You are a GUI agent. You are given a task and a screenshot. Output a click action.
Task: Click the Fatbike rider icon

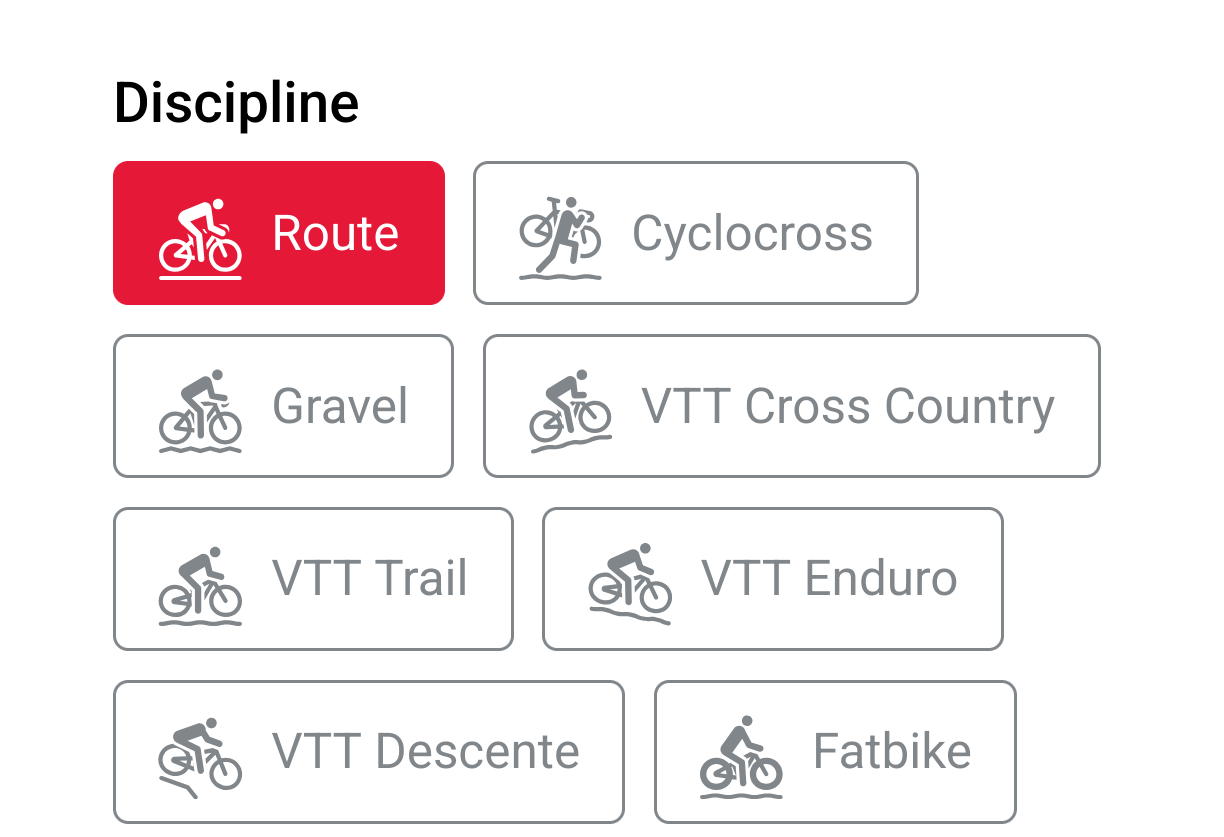click(x=741, y=757)
